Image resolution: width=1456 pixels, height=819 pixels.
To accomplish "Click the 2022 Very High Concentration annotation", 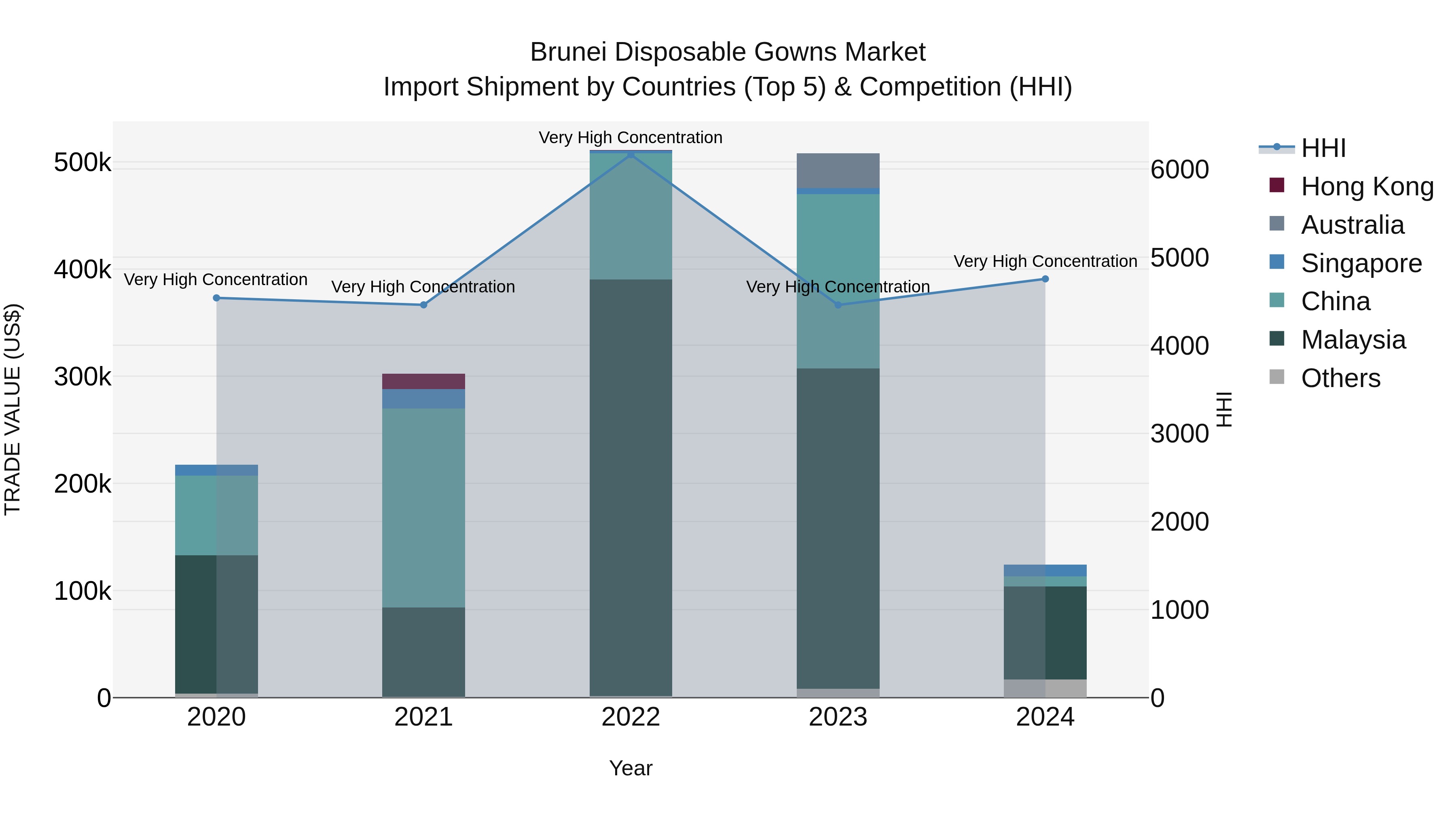I will pyautogui.click(x=631, y=138).
